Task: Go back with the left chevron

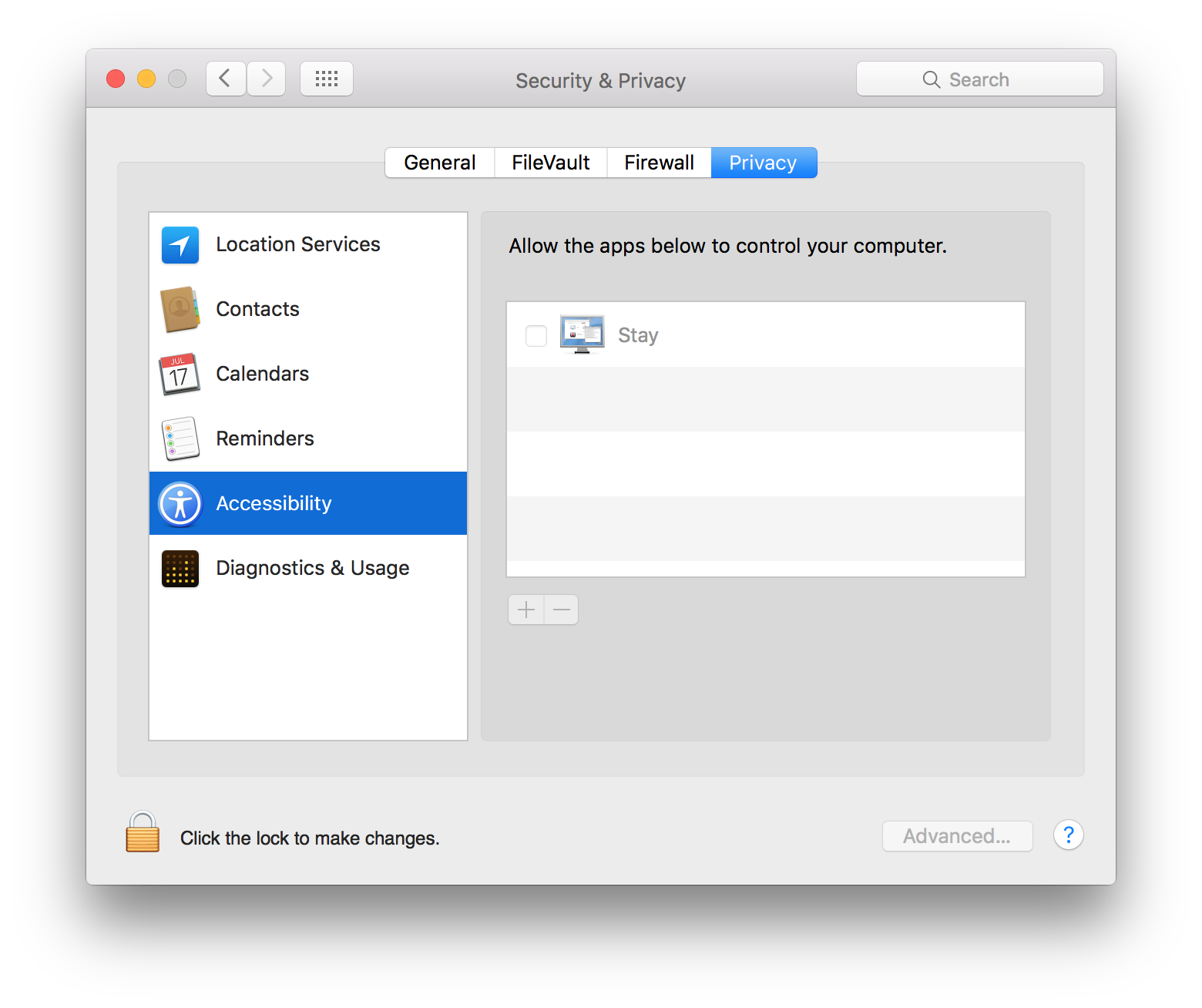Action: point(226,79)
